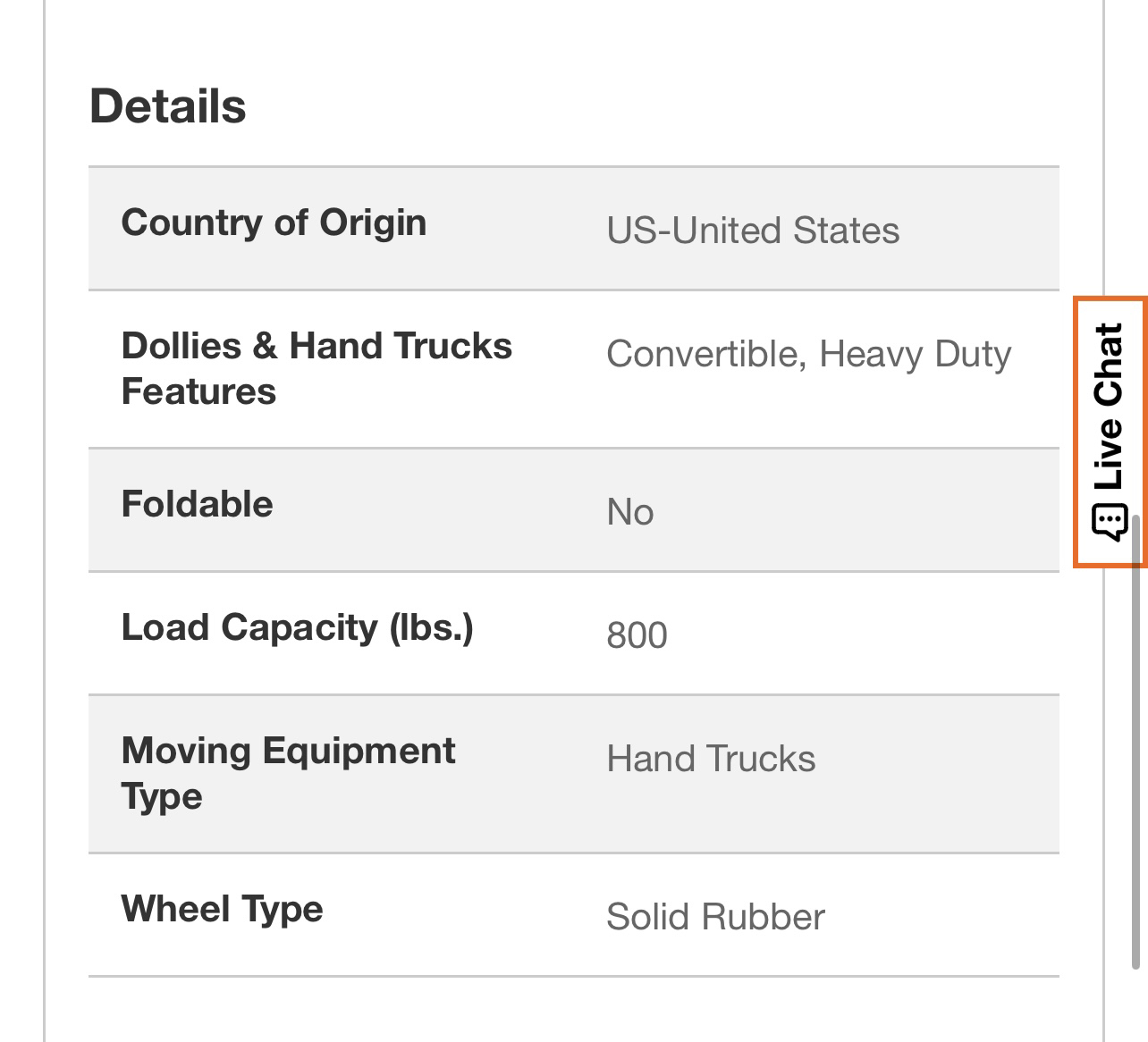Click the "(lbs.)" unit text
Image resolution: width=1148 pixels, height=1042 pixels.
pos(431,627)
